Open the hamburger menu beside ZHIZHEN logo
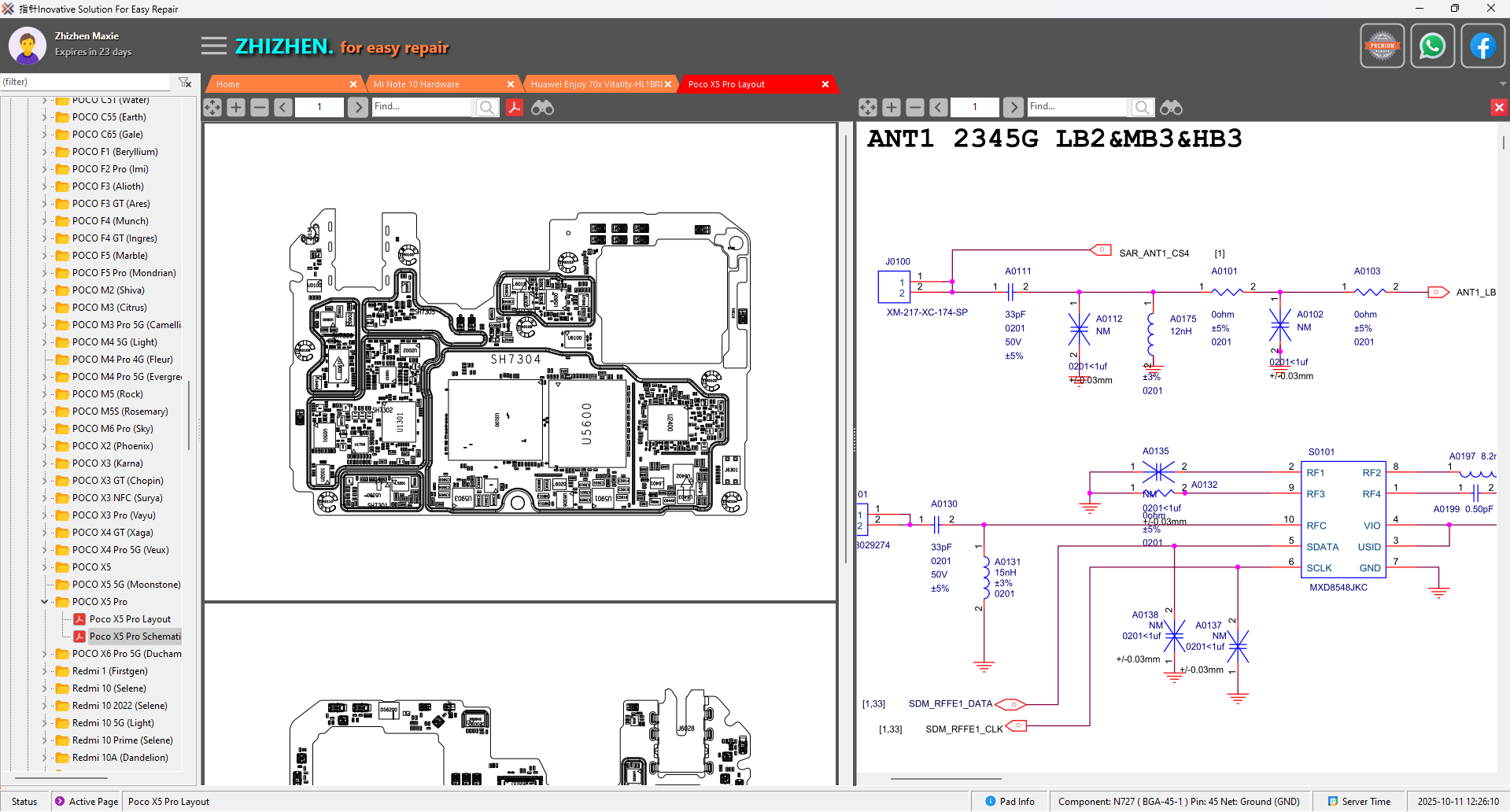1510x812 pixels. point(213,46)
